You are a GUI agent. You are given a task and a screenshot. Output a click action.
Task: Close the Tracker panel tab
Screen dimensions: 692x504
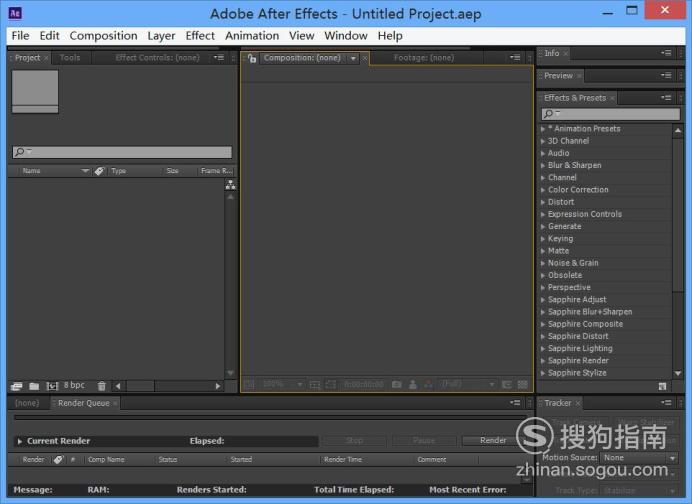pyautogui.click(x=577, y=403)
